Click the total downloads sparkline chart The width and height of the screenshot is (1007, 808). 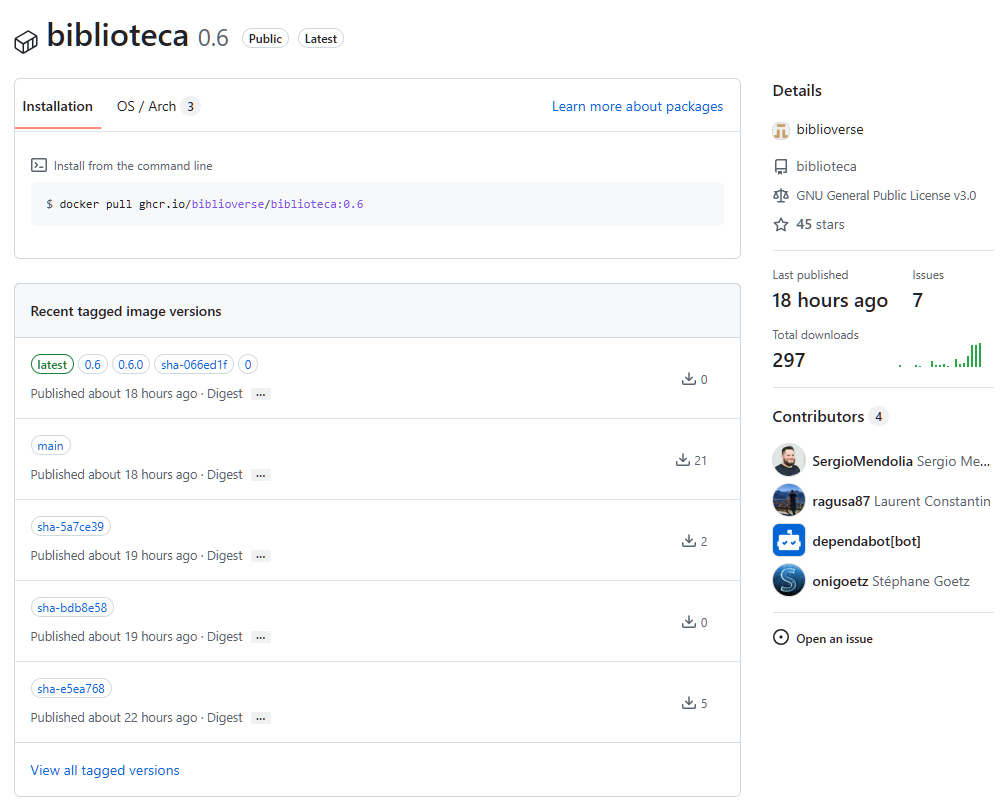(x=940, y=357)
